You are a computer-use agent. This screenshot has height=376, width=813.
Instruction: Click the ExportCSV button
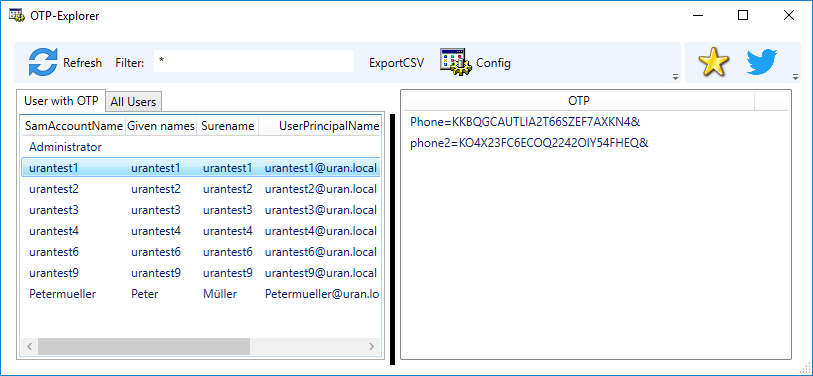(x=397, y=63)
